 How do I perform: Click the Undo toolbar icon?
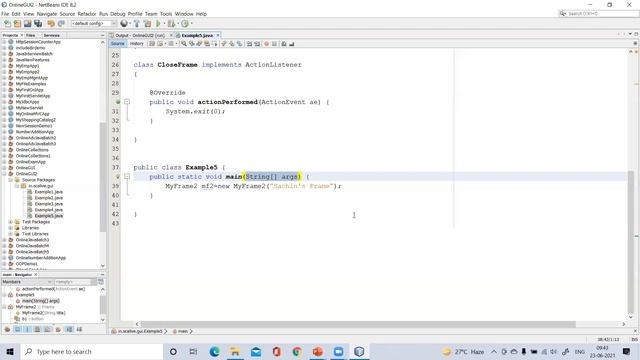[51, 24]
